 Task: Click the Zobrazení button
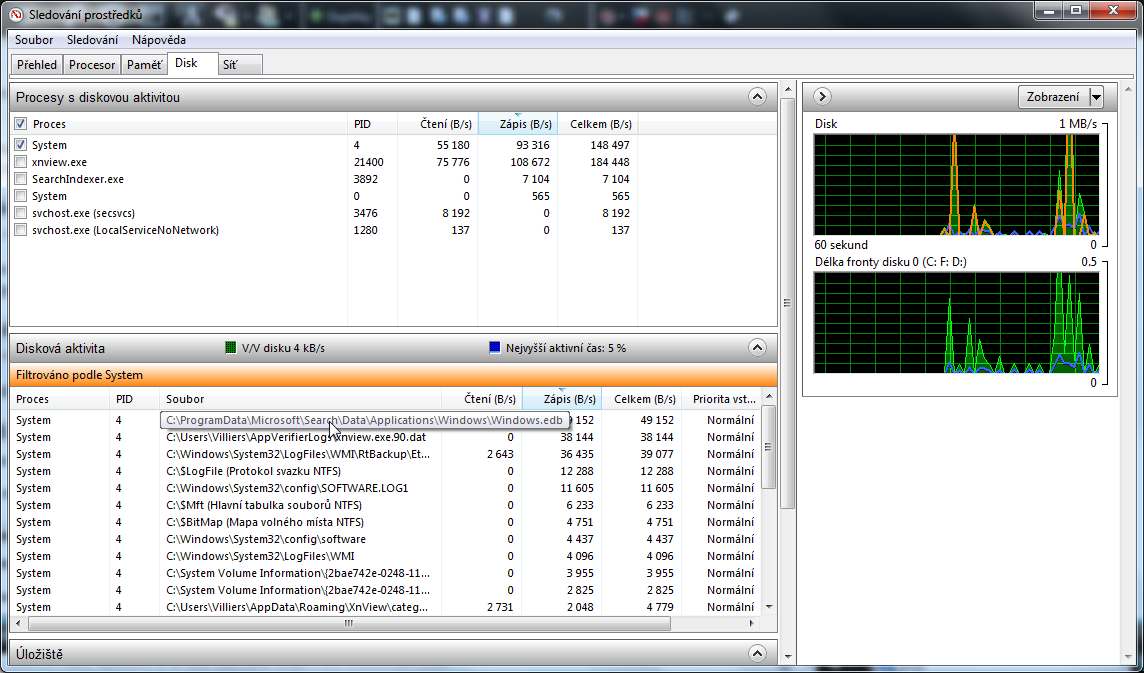pyautogui.click(x=1053, y=97)
